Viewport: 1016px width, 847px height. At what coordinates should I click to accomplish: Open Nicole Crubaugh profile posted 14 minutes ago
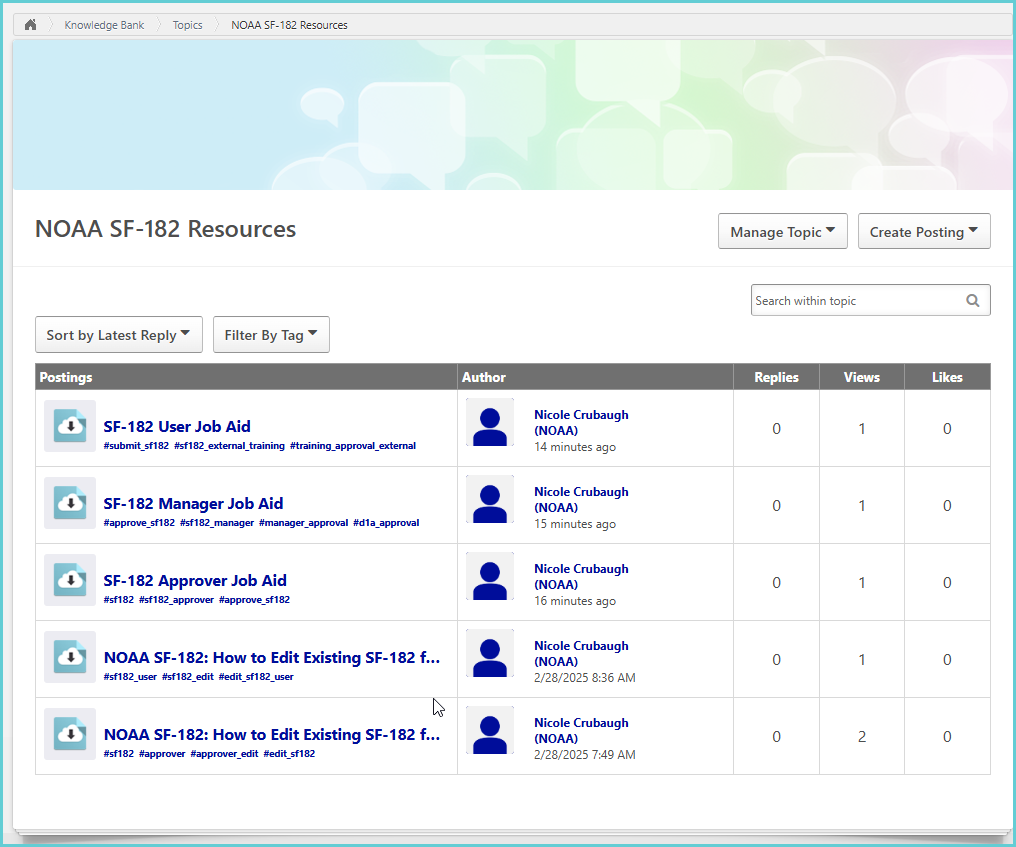[581, 423]
